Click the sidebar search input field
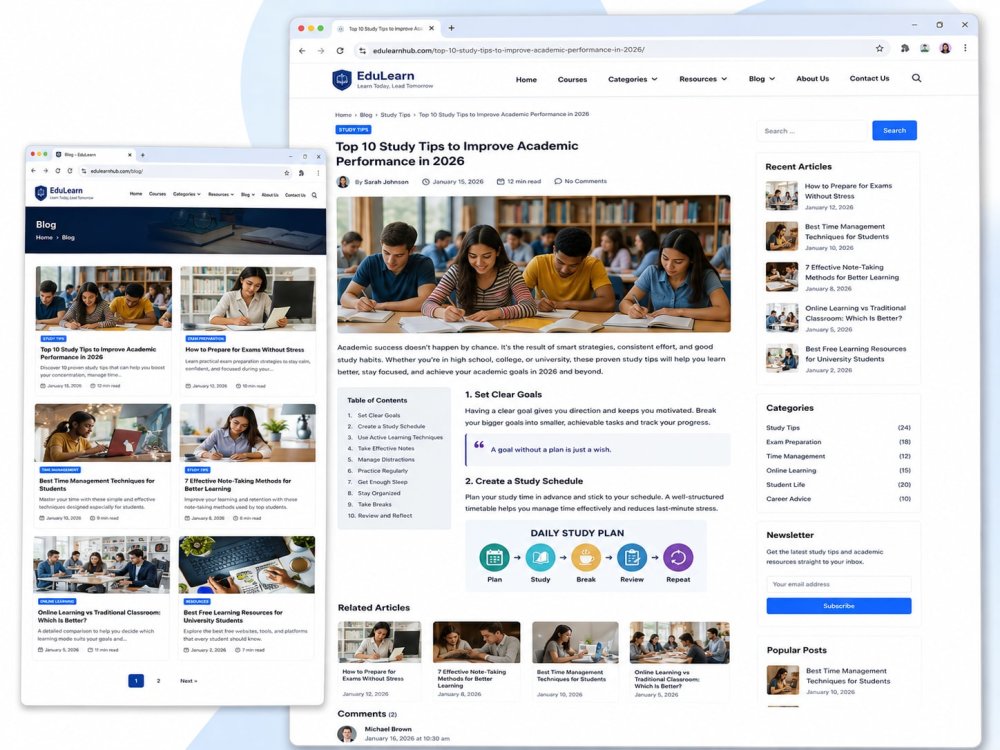1000x750 pixels. click(x=814, y=131)
